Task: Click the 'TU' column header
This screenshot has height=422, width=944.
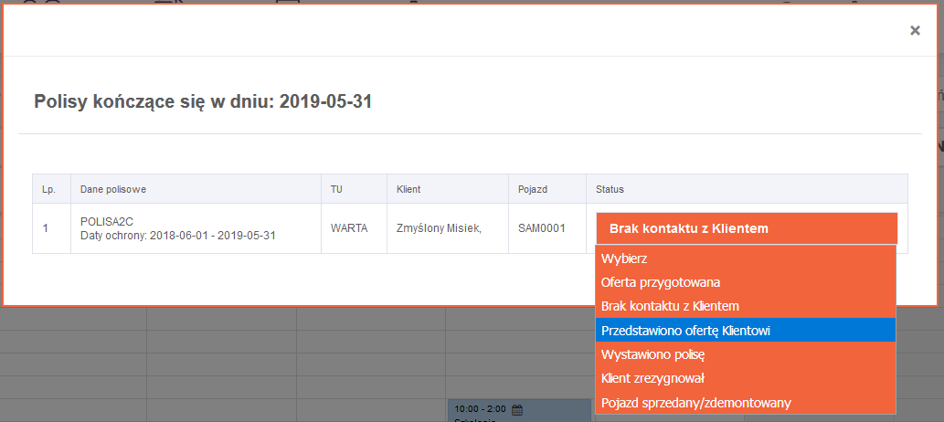Action: (x=336, y=189)
